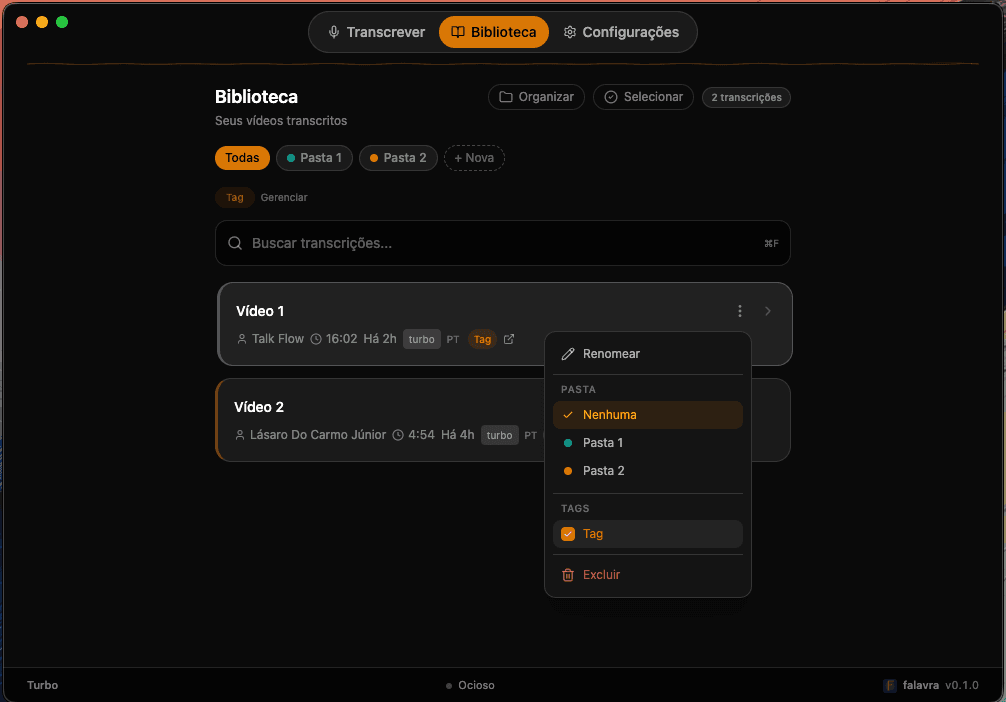This screenshot has width=1006, height=702.
Task: Open Vídeo 1 externally via the external-link icon
Action: (x=509, y=339)
